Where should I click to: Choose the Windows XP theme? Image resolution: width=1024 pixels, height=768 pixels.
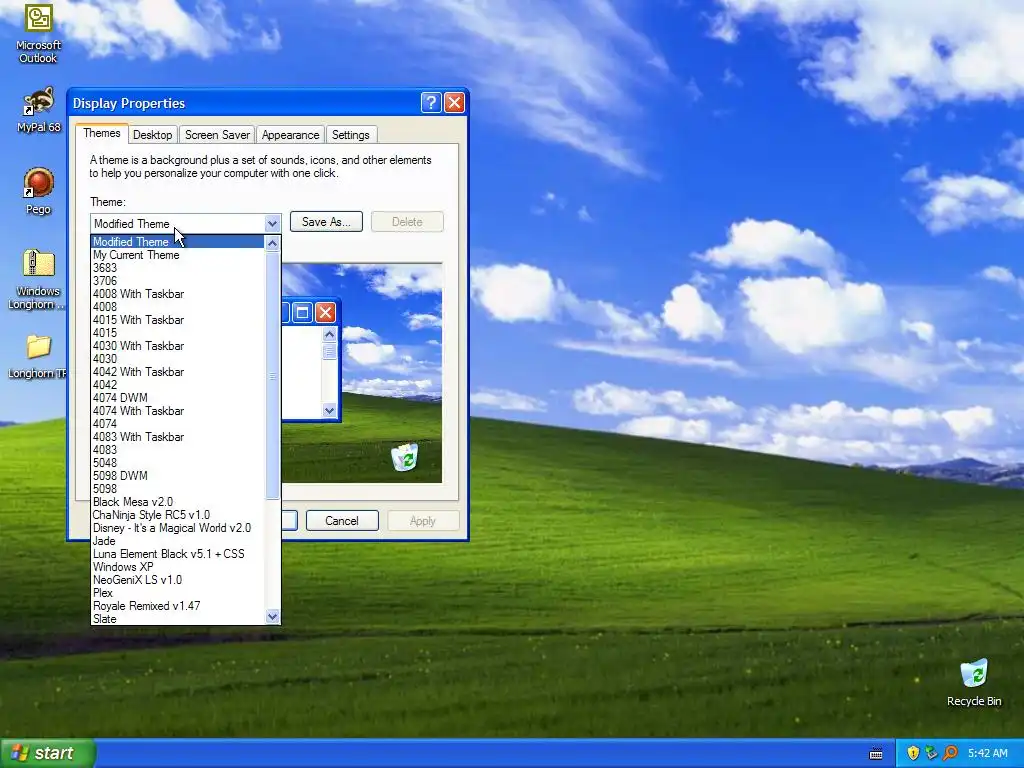click(178, 567)
